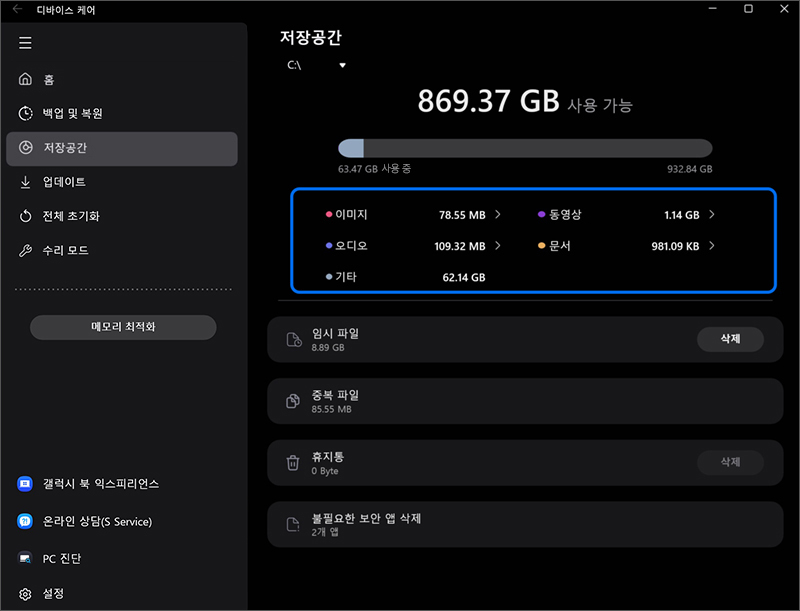800x611 pixels.
Task: Open 백업 및 복원 menu item
Action: tap(72, 114)
